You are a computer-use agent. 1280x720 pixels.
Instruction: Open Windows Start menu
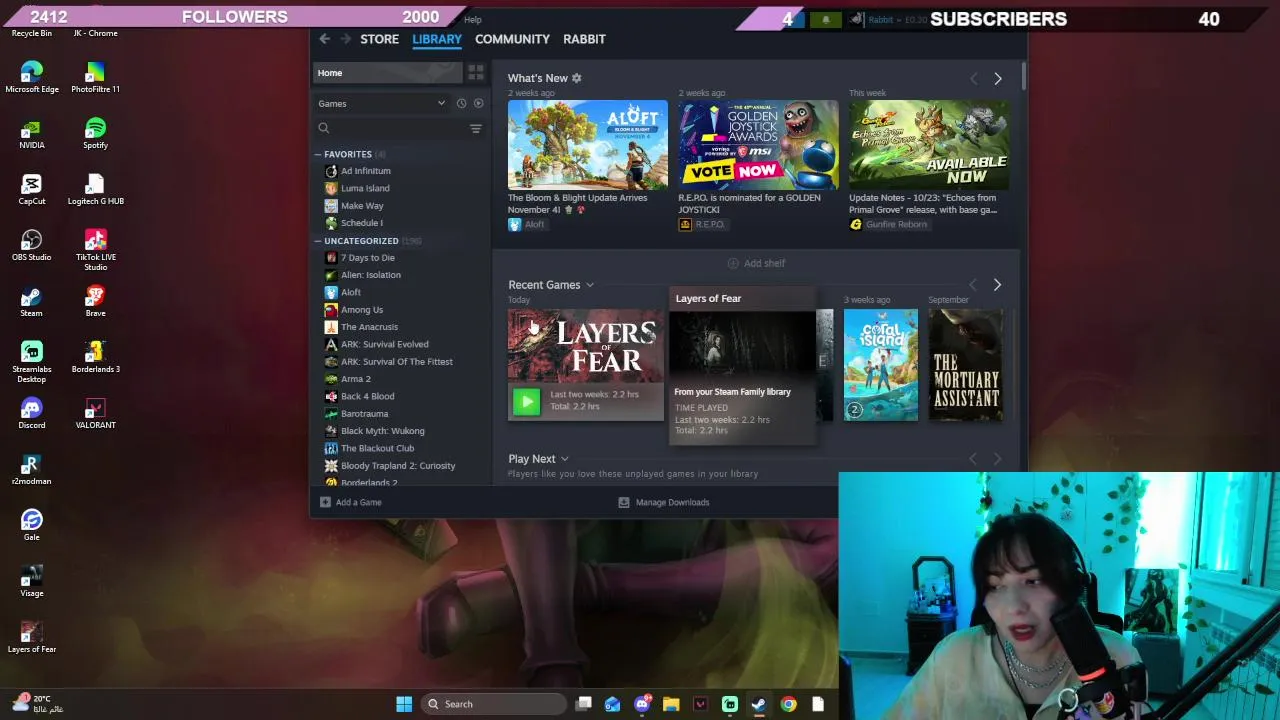[404, 704]
